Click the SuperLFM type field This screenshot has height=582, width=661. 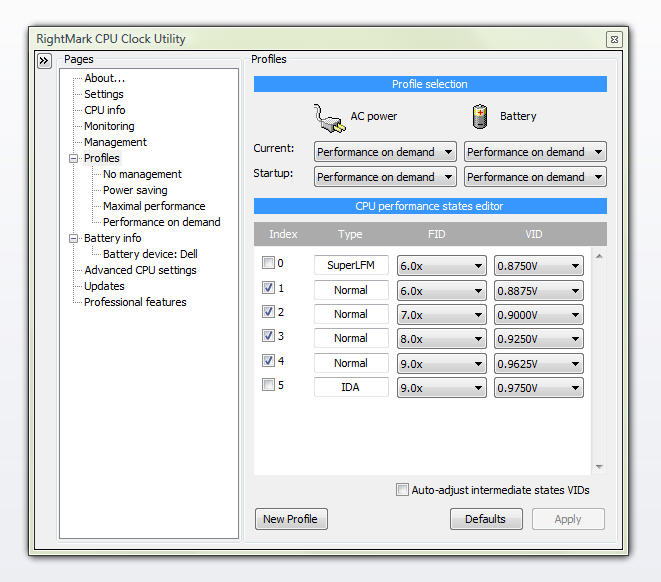351,266
